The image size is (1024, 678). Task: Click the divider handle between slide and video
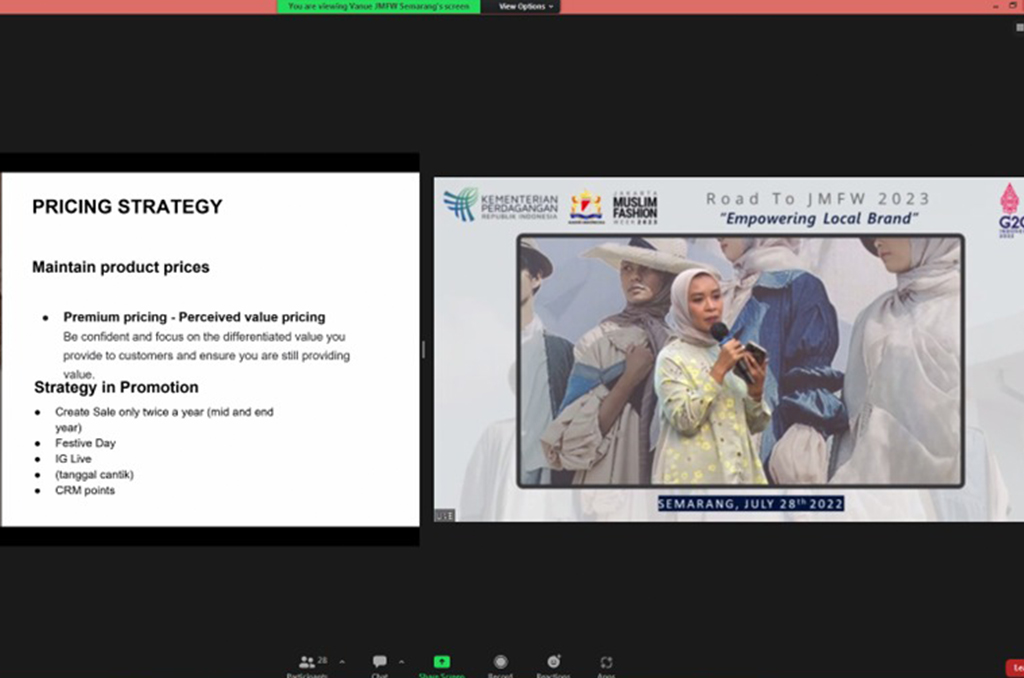[x=423, y=349]
